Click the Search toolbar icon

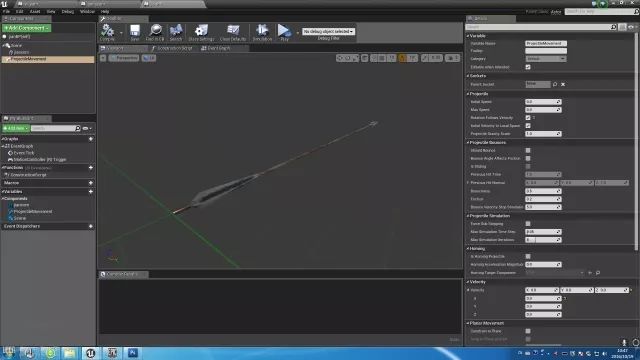pos(176,32)
